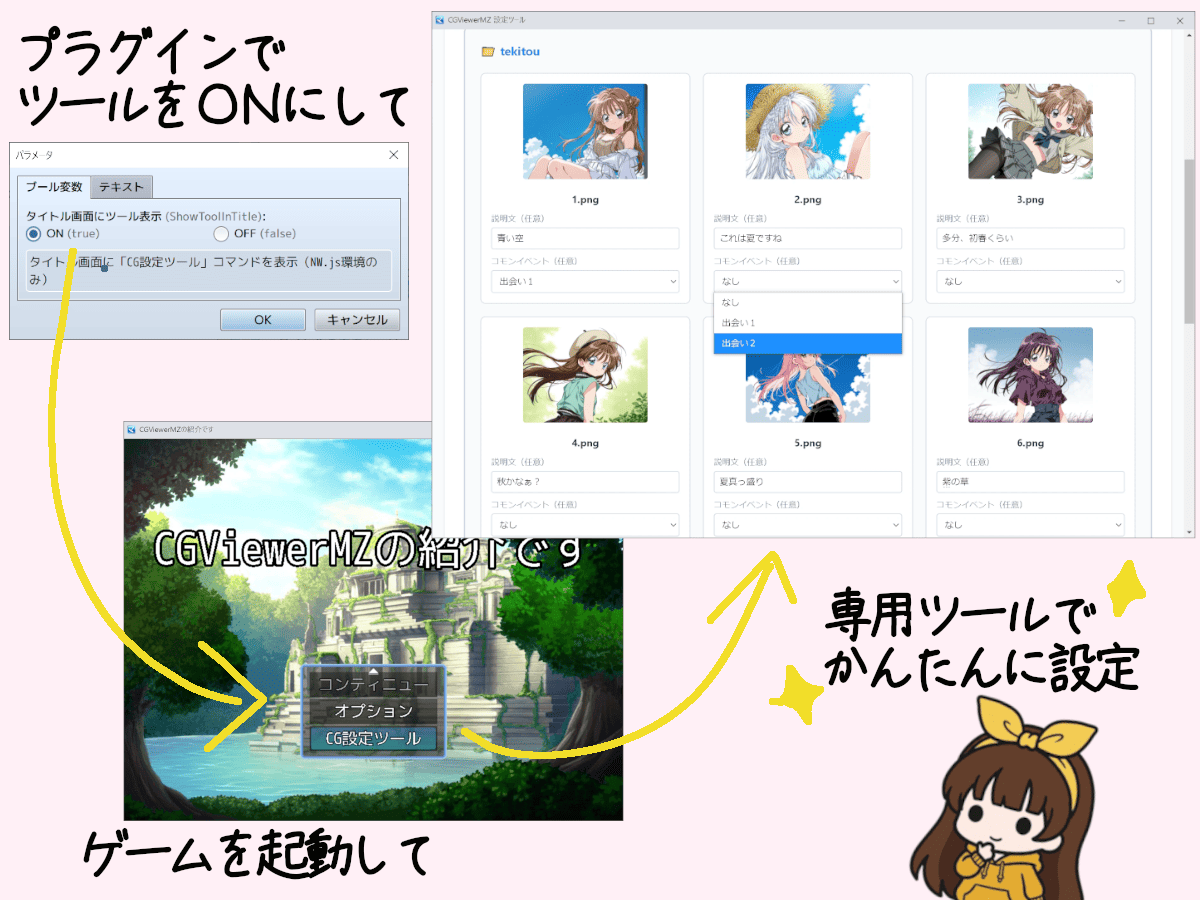Image resolution: width=1200 pixels, height=900 pixels.
Task: Edit the これは夏ですね description field
Action: coord(808,238)
